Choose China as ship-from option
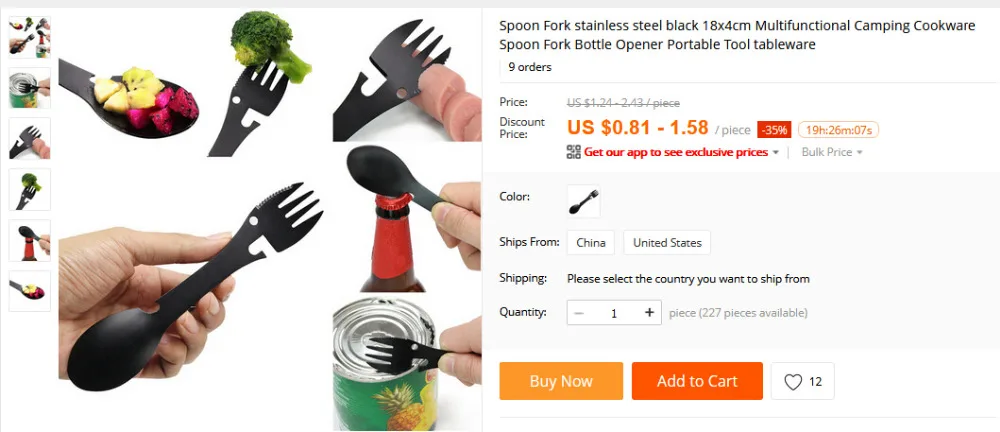 pyautogui.click(x=591, y=242)
